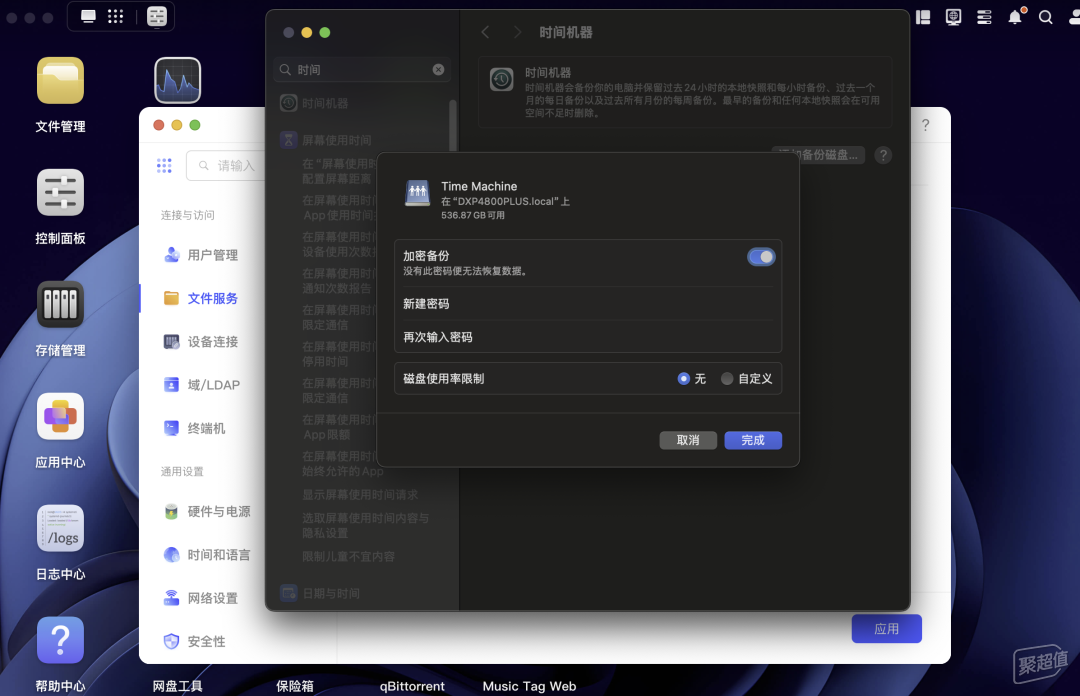Click the Time Machine network disk icon
Image resolution: width=1080 pixels, height=696 pixels.
pos(417,194)
